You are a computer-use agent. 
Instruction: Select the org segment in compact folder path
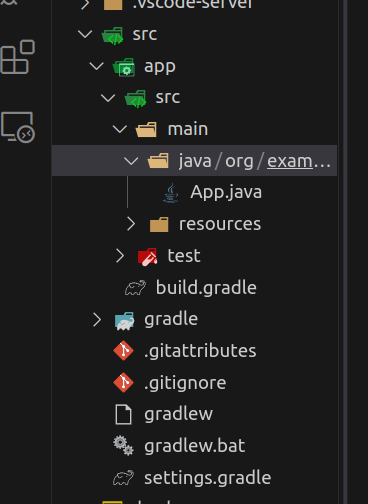(x=239, y=162)
